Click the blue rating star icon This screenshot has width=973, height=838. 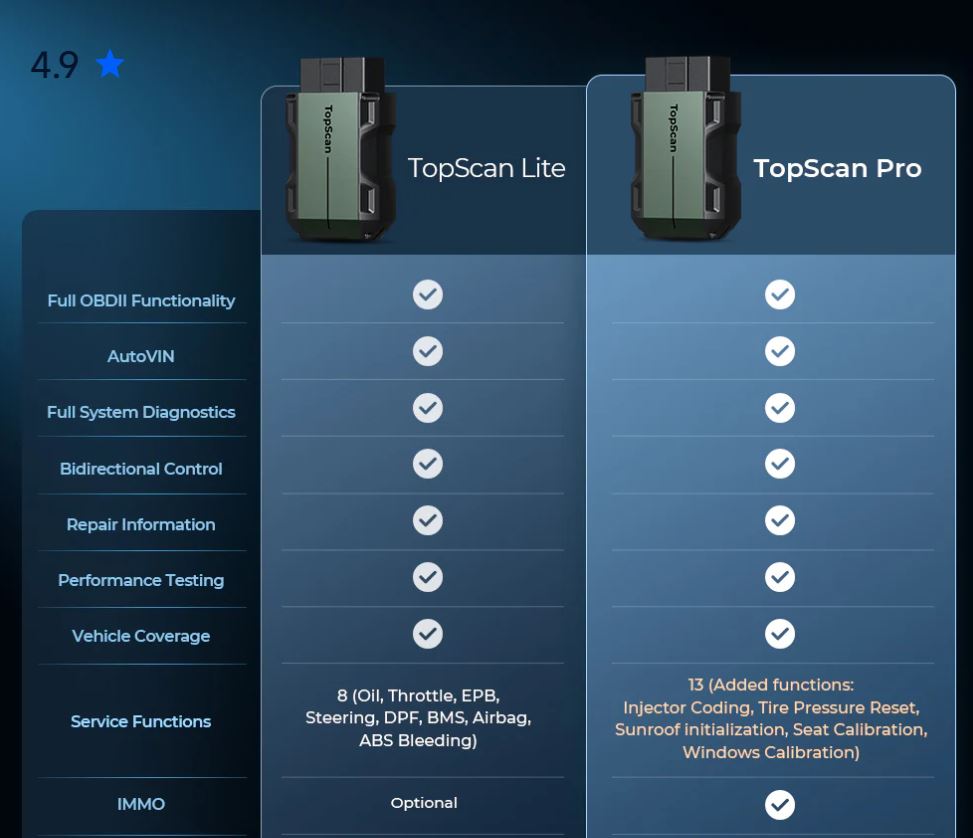pos(110,63)
